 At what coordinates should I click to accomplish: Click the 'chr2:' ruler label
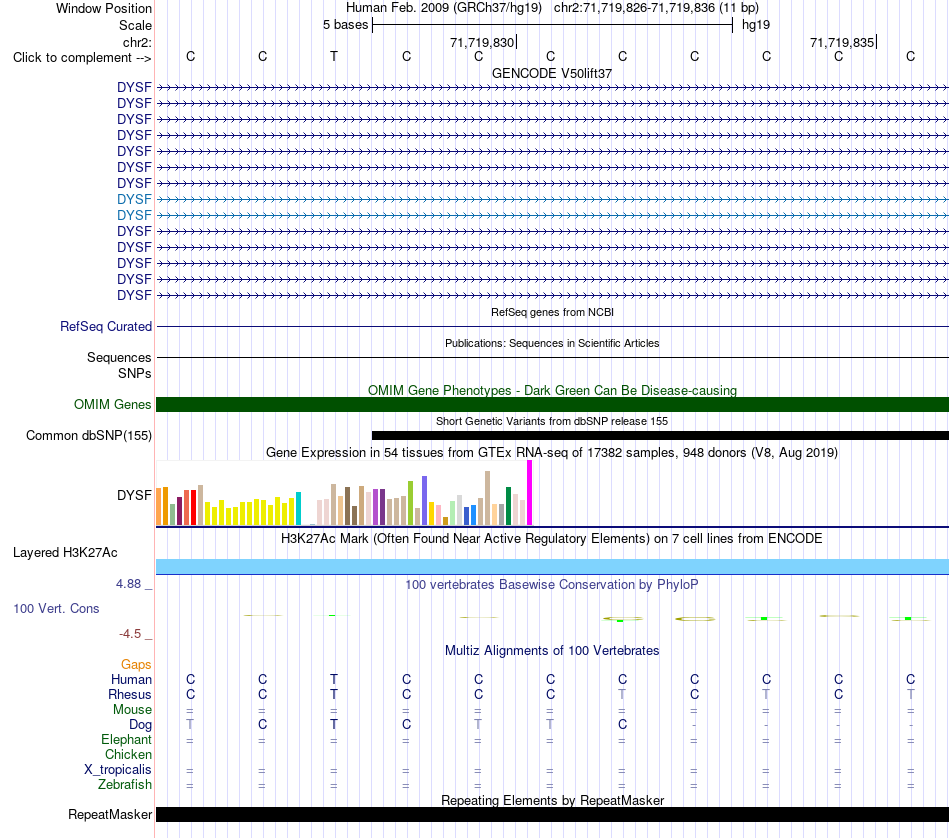coord(137,42)
